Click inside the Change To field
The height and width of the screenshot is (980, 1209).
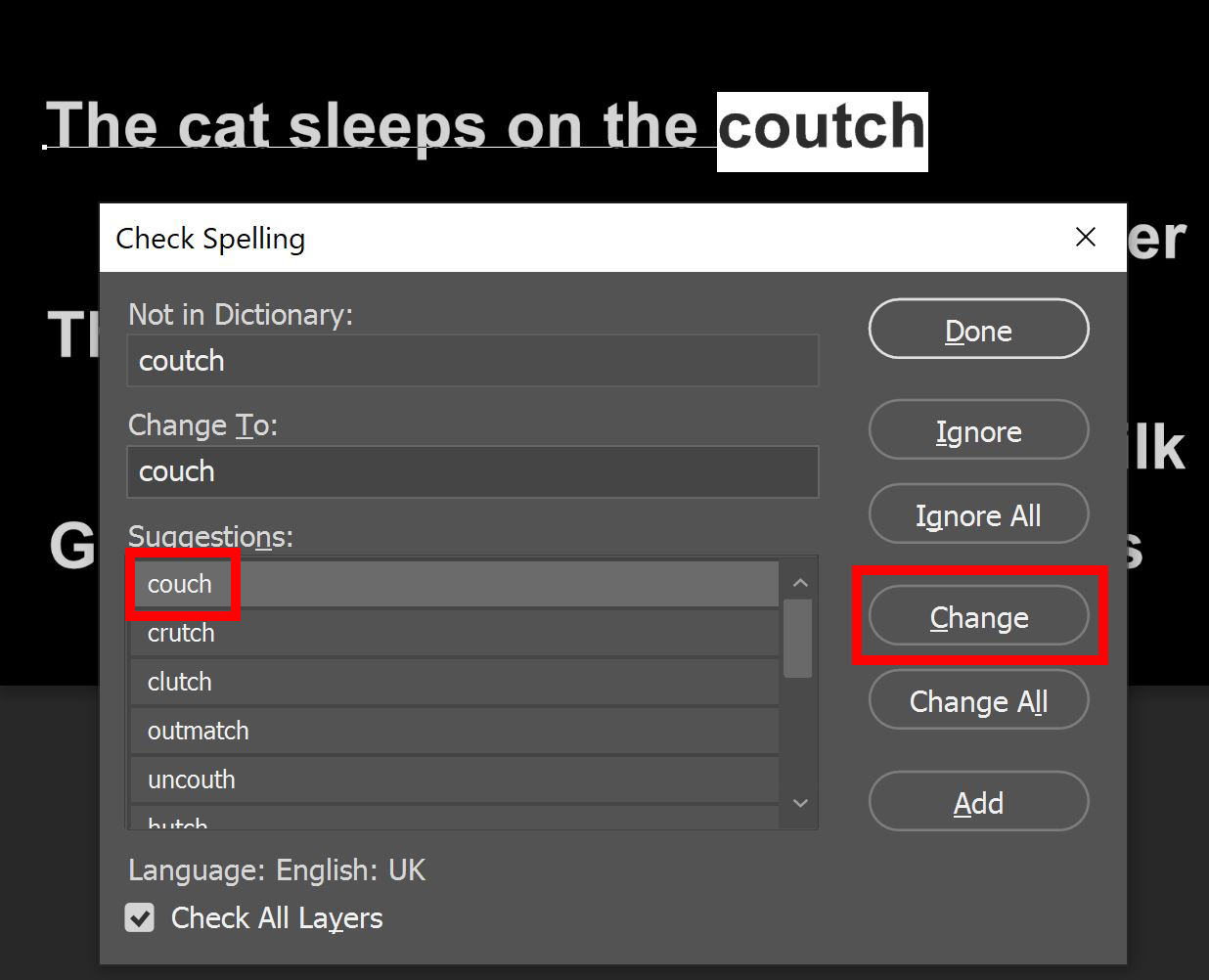click(x=472, y=471)
